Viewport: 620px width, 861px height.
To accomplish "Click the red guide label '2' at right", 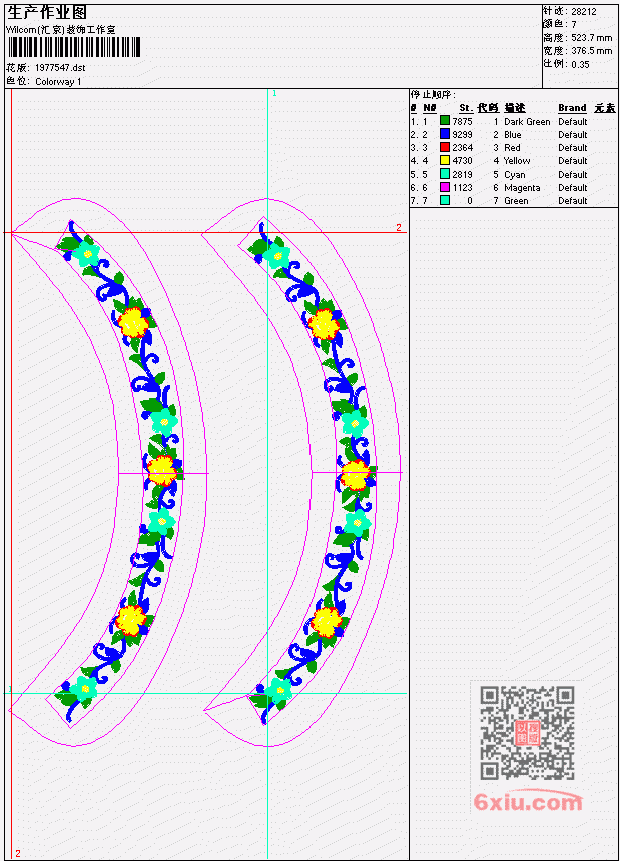I will click(399, 227).
